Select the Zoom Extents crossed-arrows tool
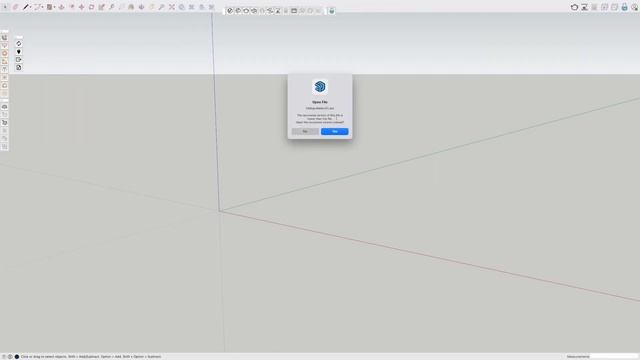The width and height of the screenshot is (640, 360). coord(172,7)
